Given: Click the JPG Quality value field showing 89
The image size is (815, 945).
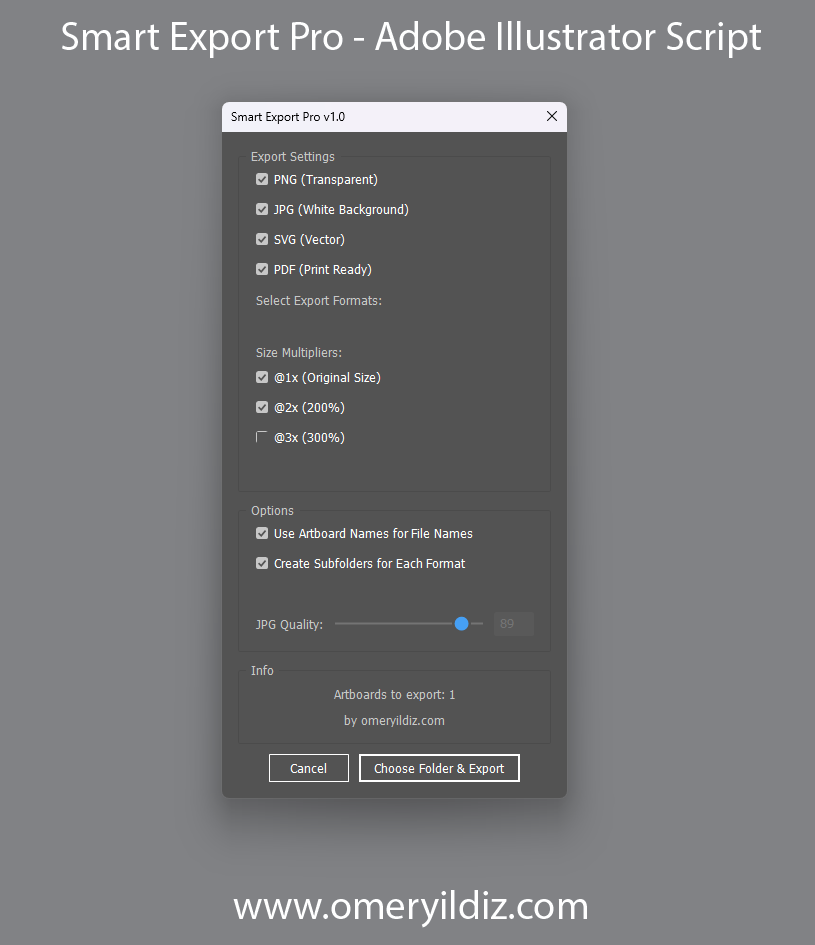Looking at the screenshot, I should point(513,624).
